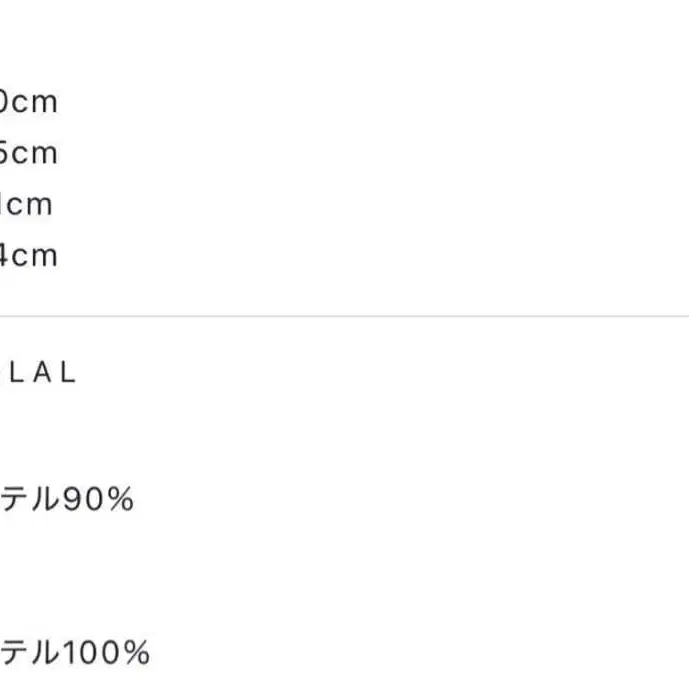The image size is (689, 689).
Task: Click the "cm" unit on the 5cm line
Action: [x=36, y=154]
